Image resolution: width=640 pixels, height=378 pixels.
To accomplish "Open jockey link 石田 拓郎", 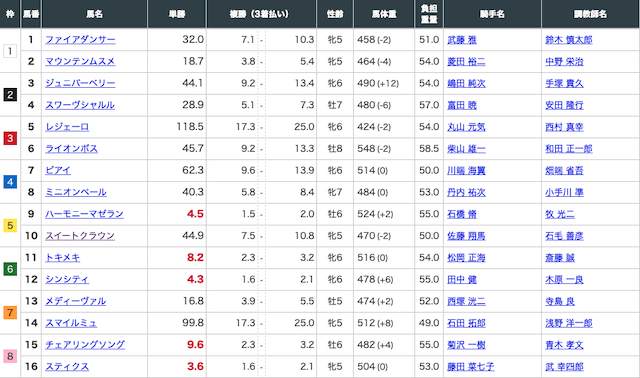I will (467, 323).
